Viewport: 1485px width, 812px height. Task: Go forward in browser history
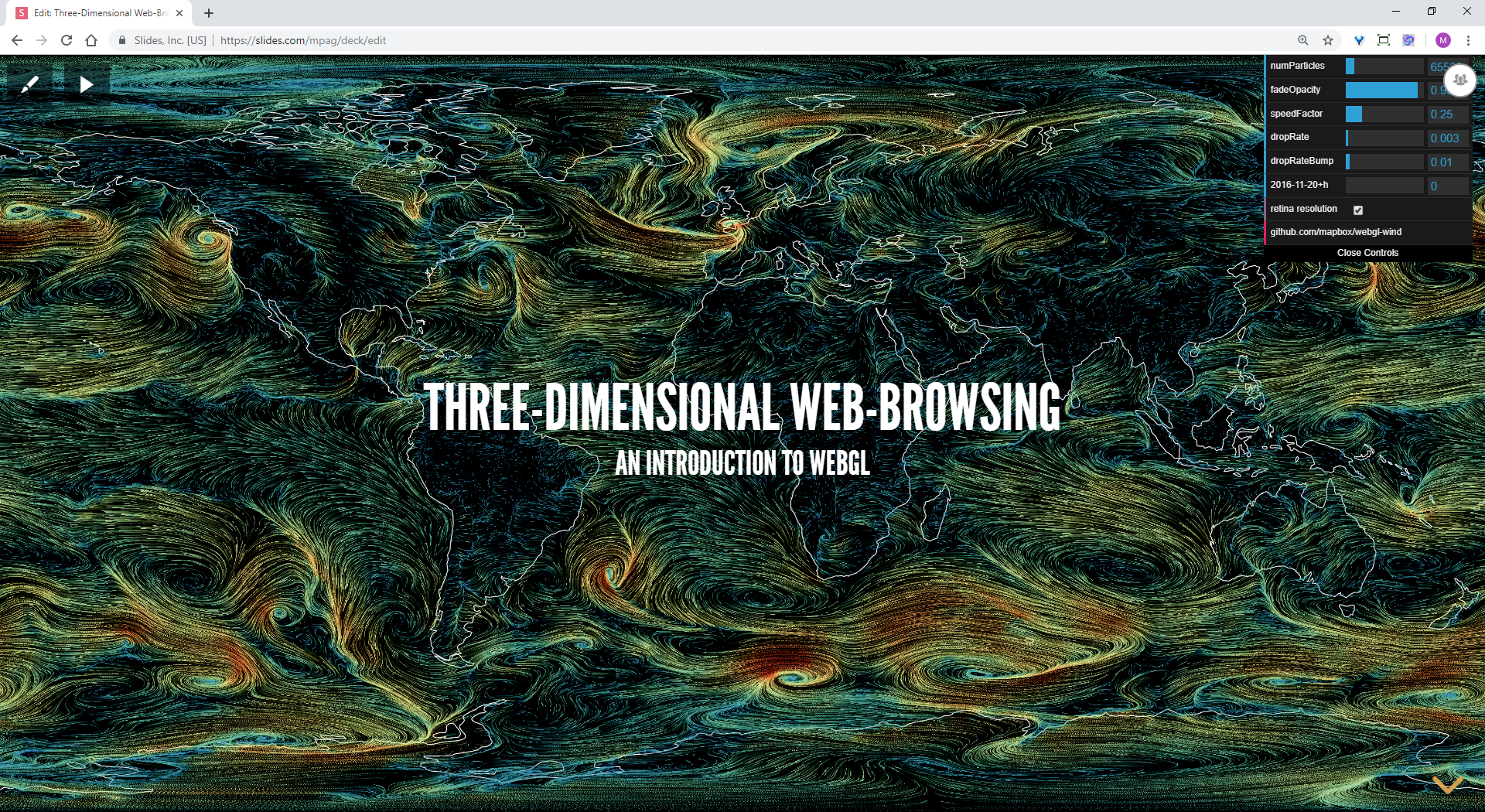(42, 40)
